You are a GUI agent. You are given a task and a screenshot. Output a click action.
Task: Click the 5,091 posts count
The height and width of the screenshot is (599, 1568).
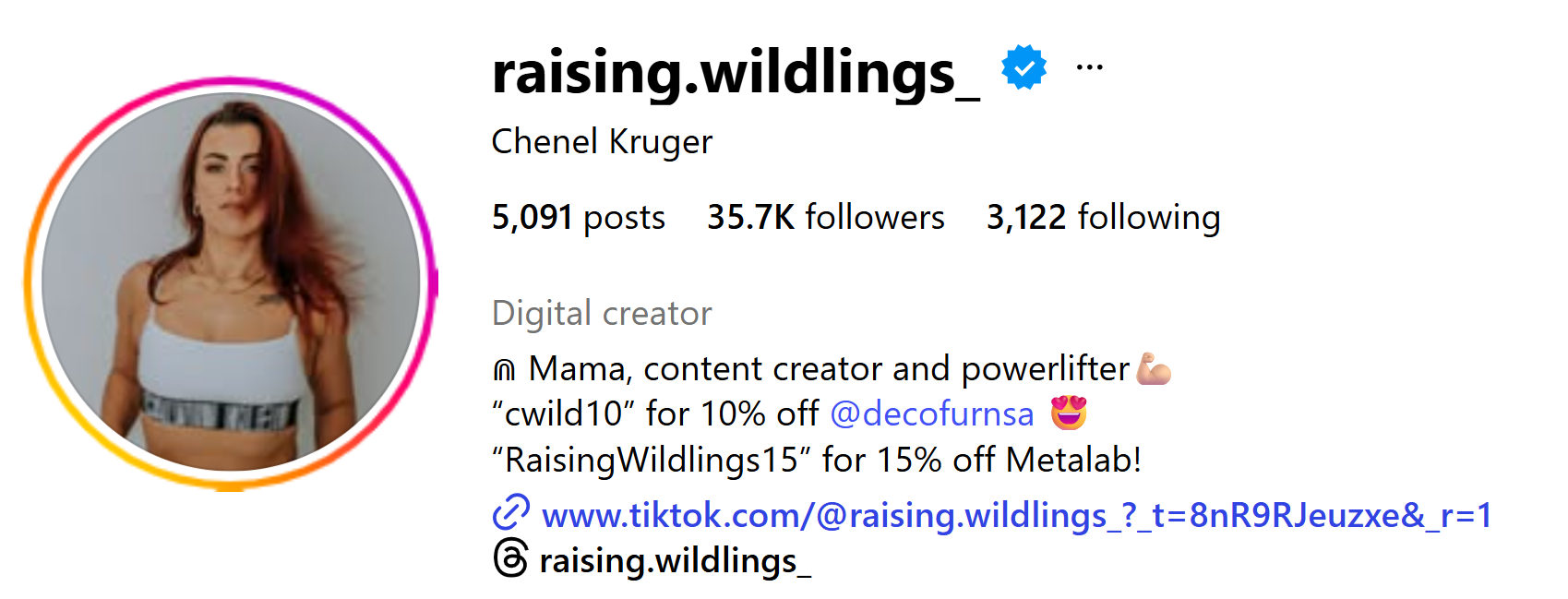(x=578, y=218)
